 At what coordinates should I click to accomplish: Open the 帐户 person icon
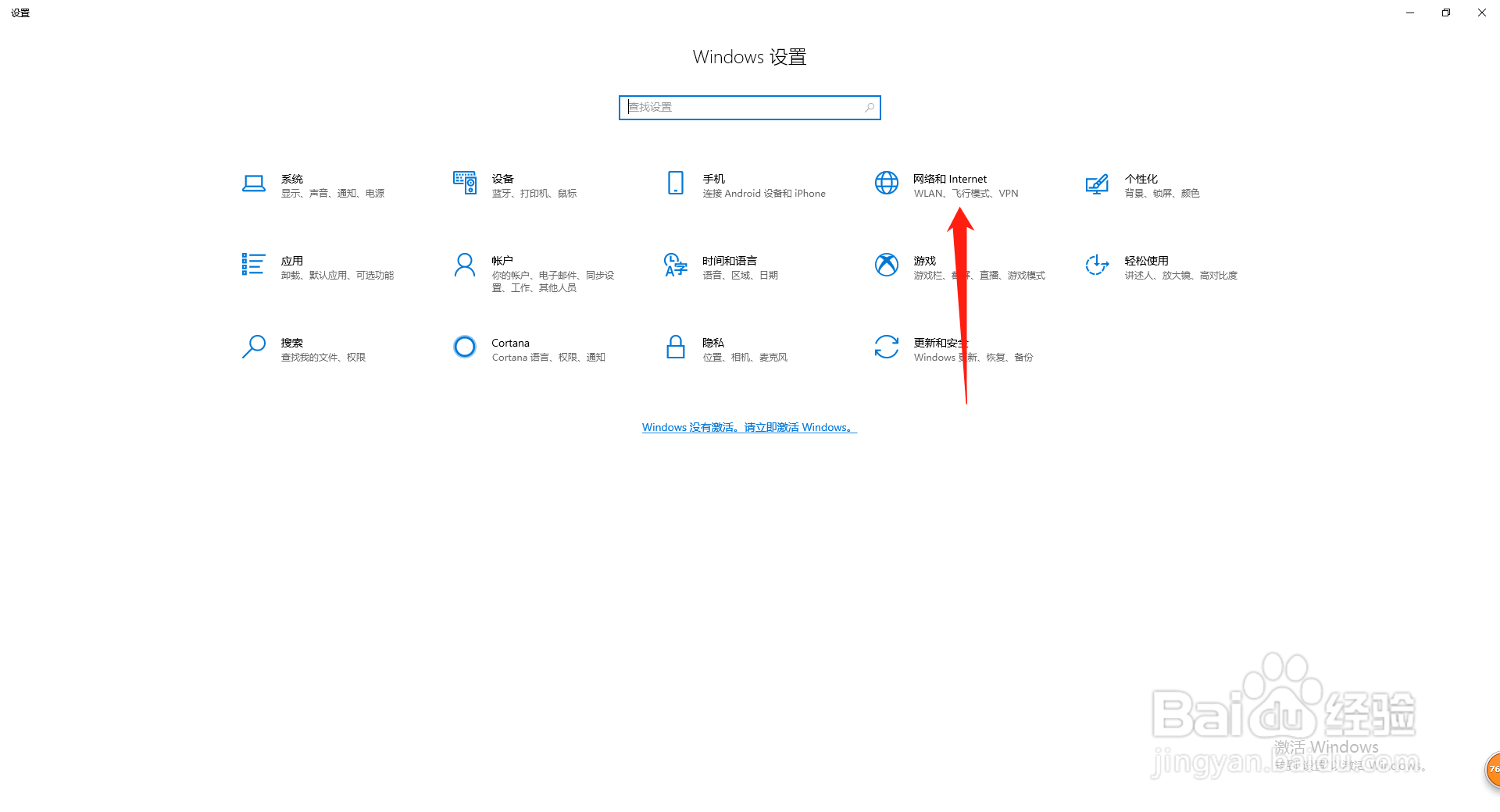pos(465,265)
